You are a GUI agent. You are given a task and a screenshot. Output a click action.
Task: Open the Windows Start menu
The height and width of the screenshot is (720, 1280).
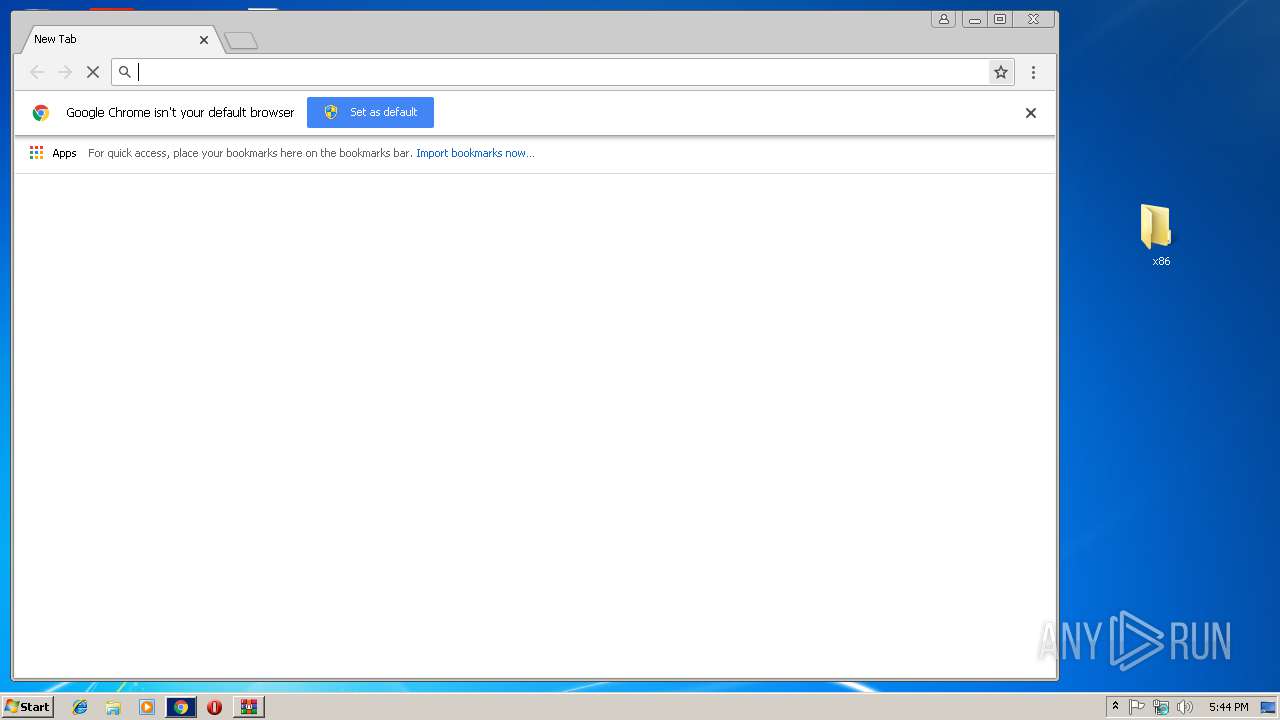(x=27, y=706)
